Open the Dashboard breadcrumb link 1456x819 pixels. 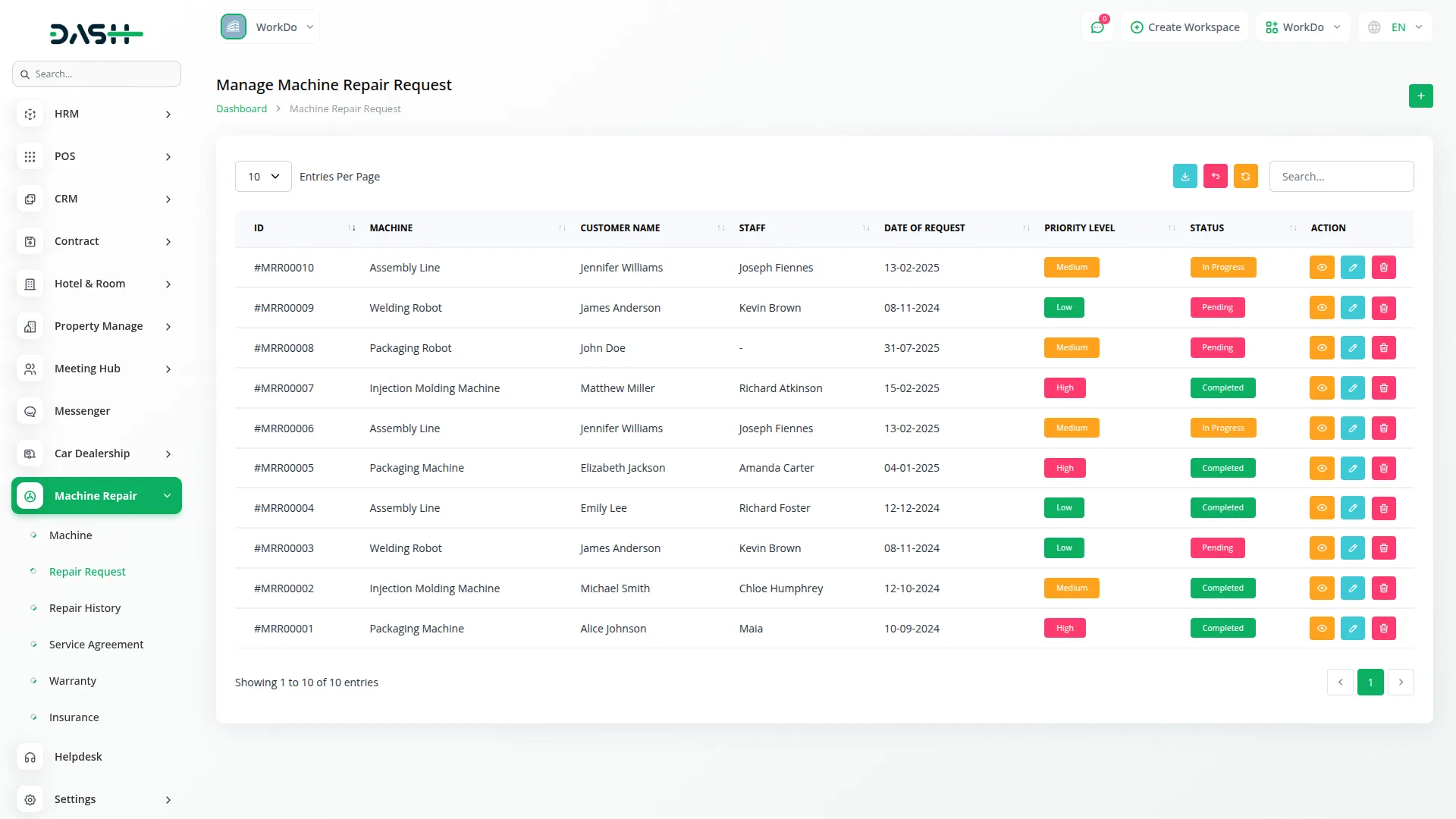(241, 108)
